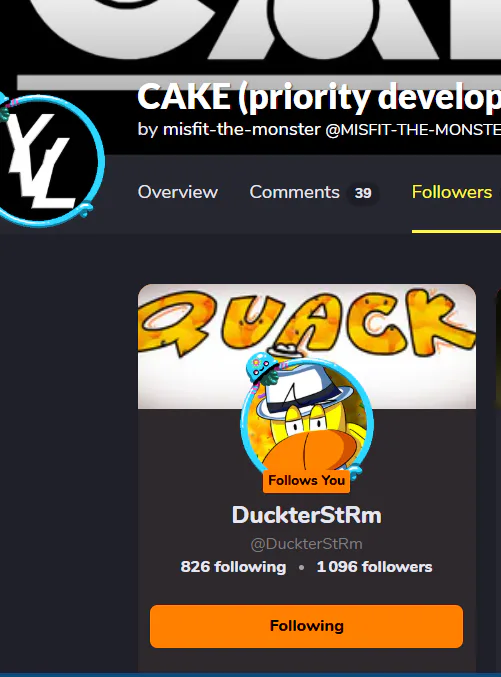View the 826 following count
This screenshot has height=677, width=501.
pos(233,567)
